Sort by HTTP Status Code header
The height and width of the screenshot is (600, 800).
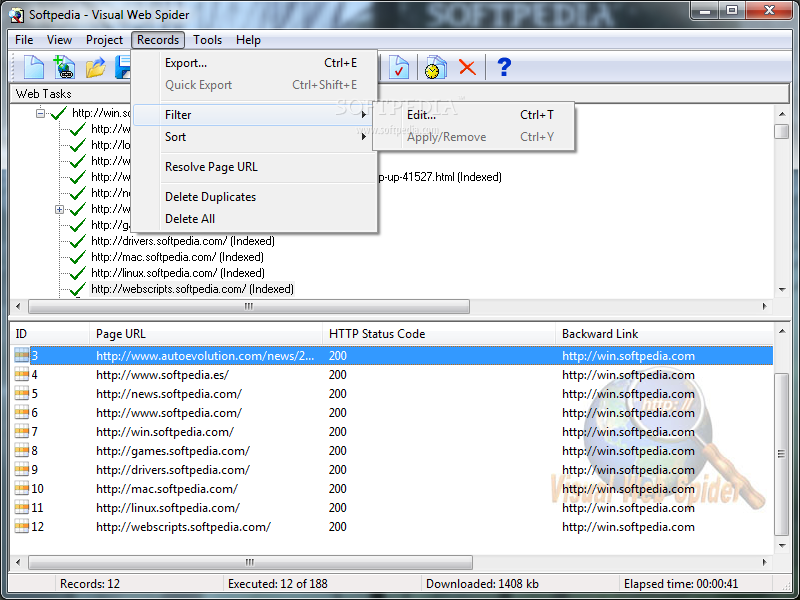coord(439,334)
